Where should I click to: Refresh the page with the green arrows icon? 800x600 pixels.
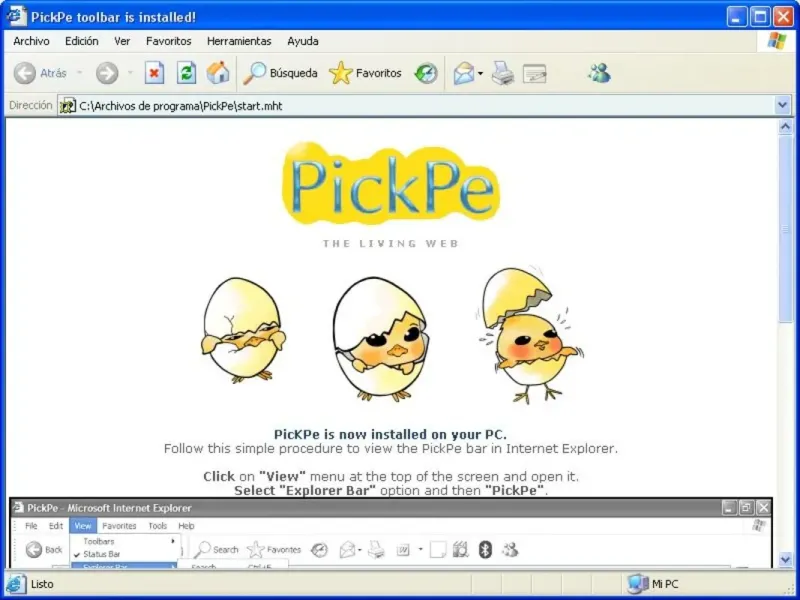186,73
